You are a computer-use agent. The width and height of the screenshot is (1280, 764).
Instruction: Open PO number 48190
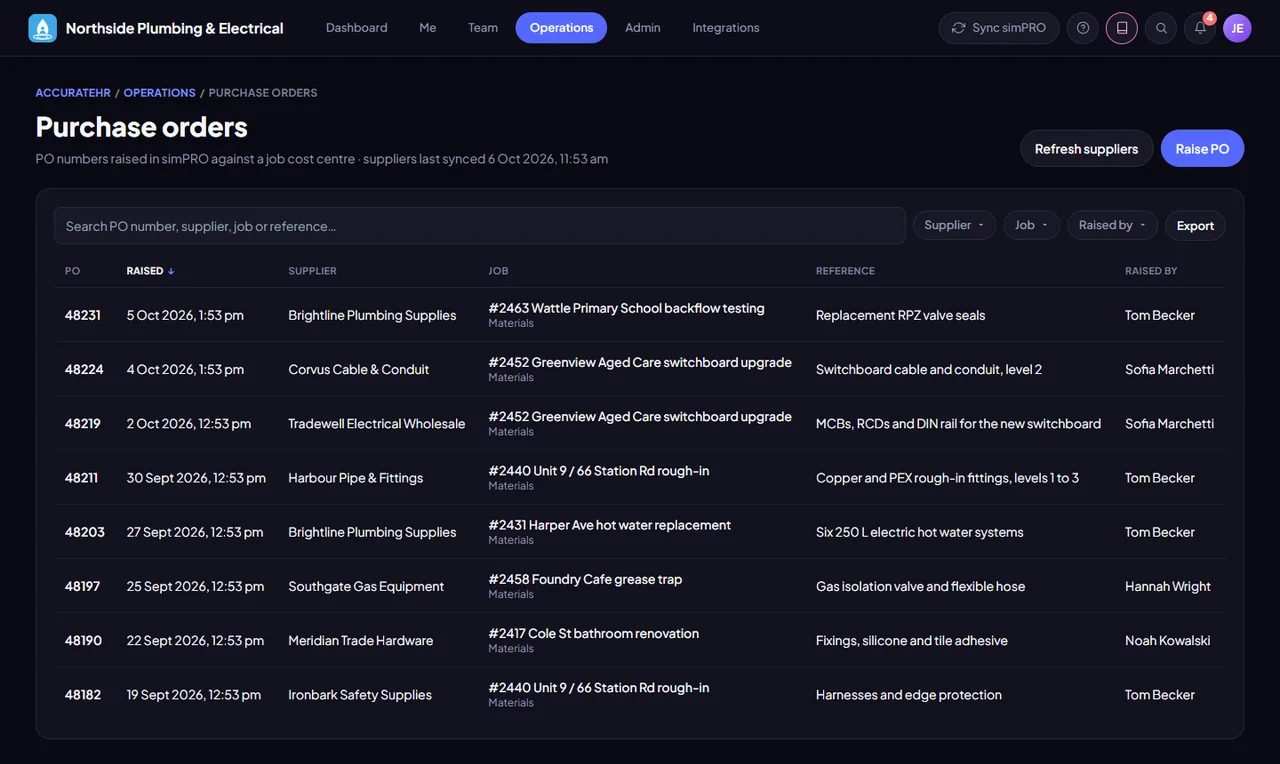tap(83, 640)
